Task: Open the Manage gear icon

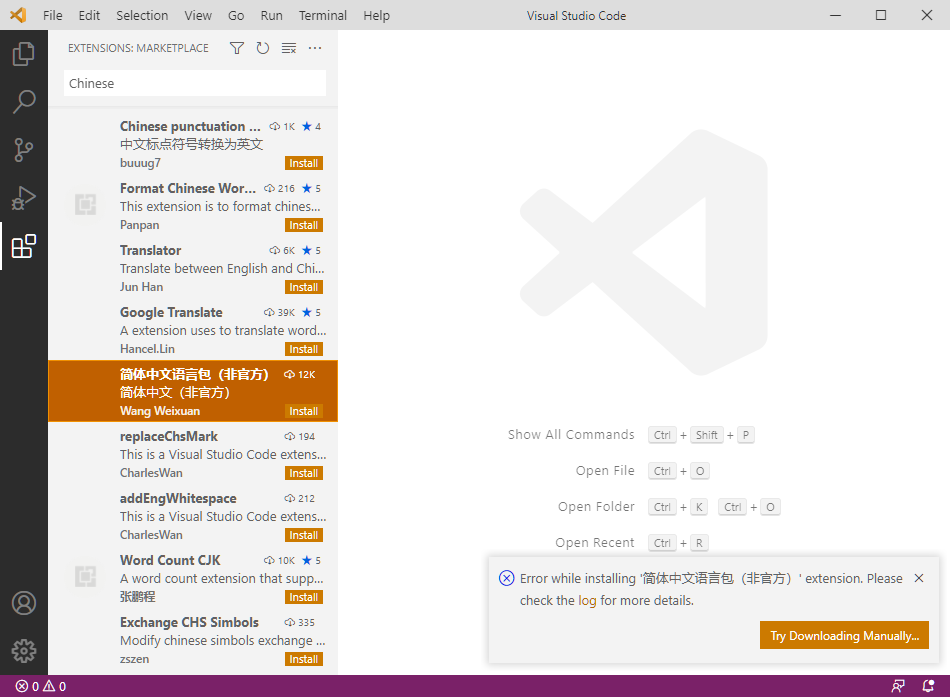Action: [24, 651]
